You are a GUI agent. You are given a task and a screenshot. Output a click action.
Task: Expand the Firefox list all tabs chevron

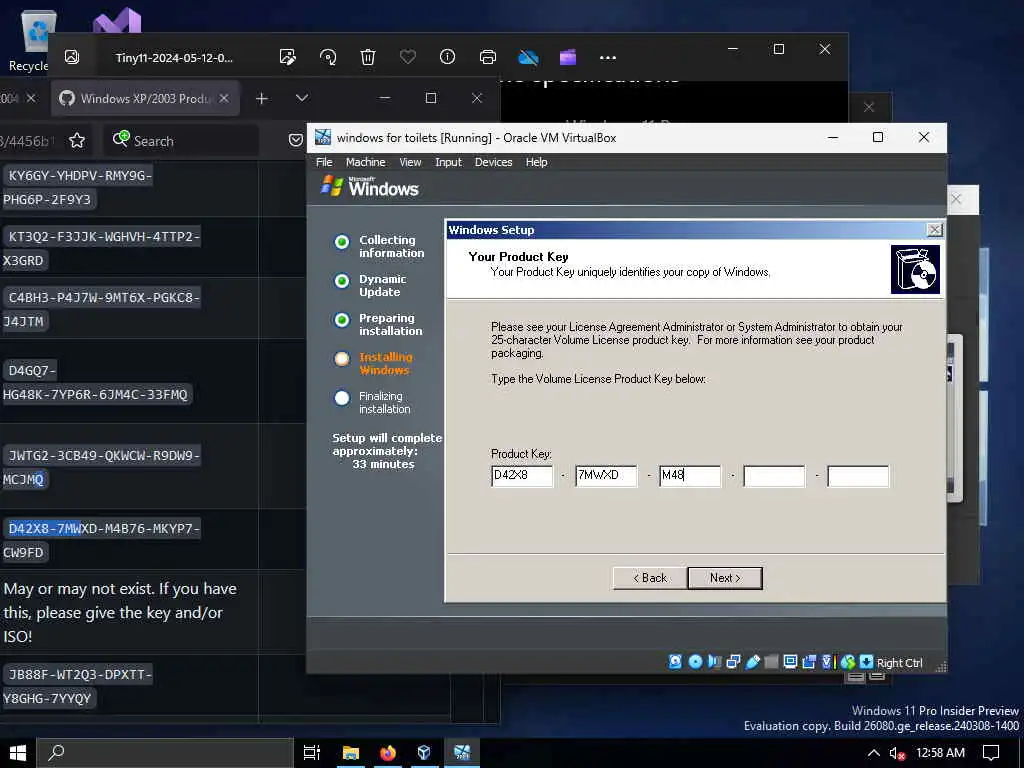click(x=302, y=98)
